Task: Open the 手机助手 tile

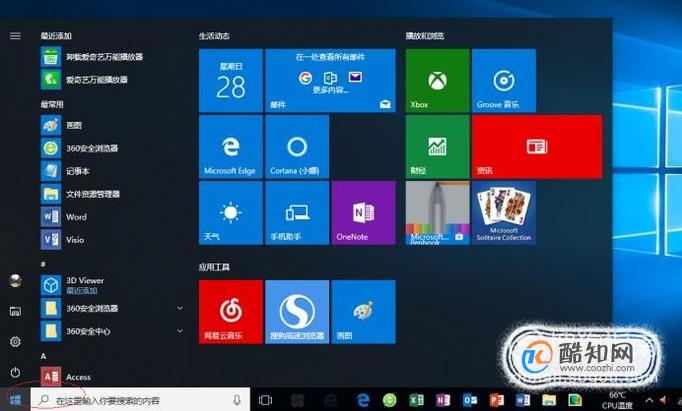Action: pyautogui.click(x=297, y=213)
